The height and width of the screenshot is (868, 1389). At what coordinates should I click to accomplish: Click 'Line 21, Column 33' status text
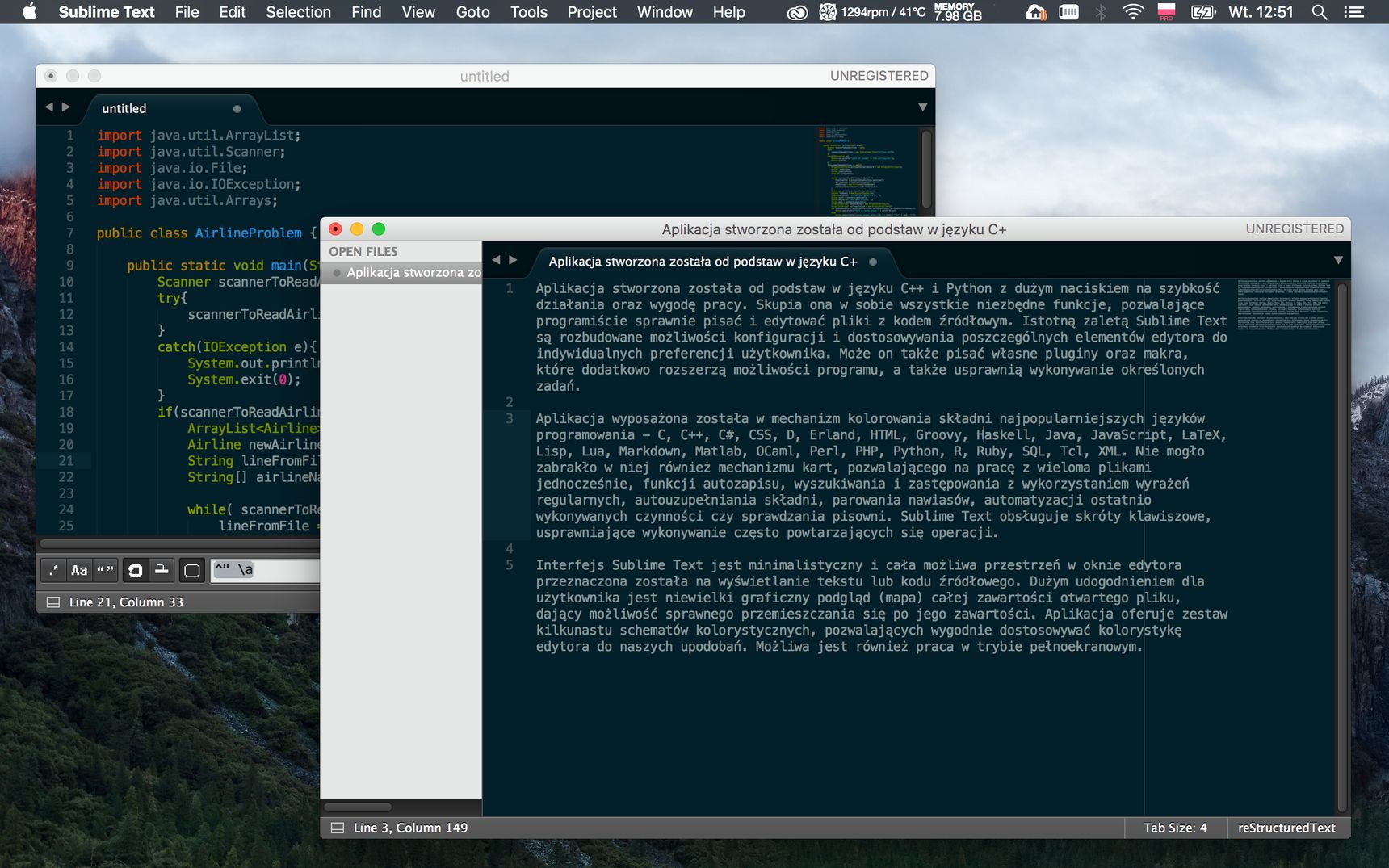126,602
